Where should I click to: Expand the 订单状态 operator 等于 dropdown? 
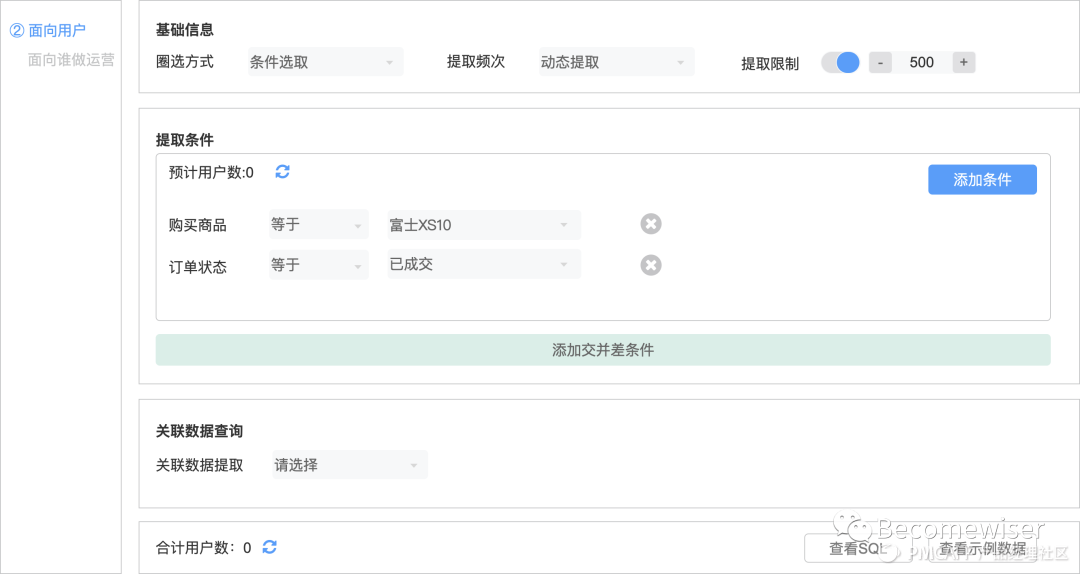tap(318, 265)
